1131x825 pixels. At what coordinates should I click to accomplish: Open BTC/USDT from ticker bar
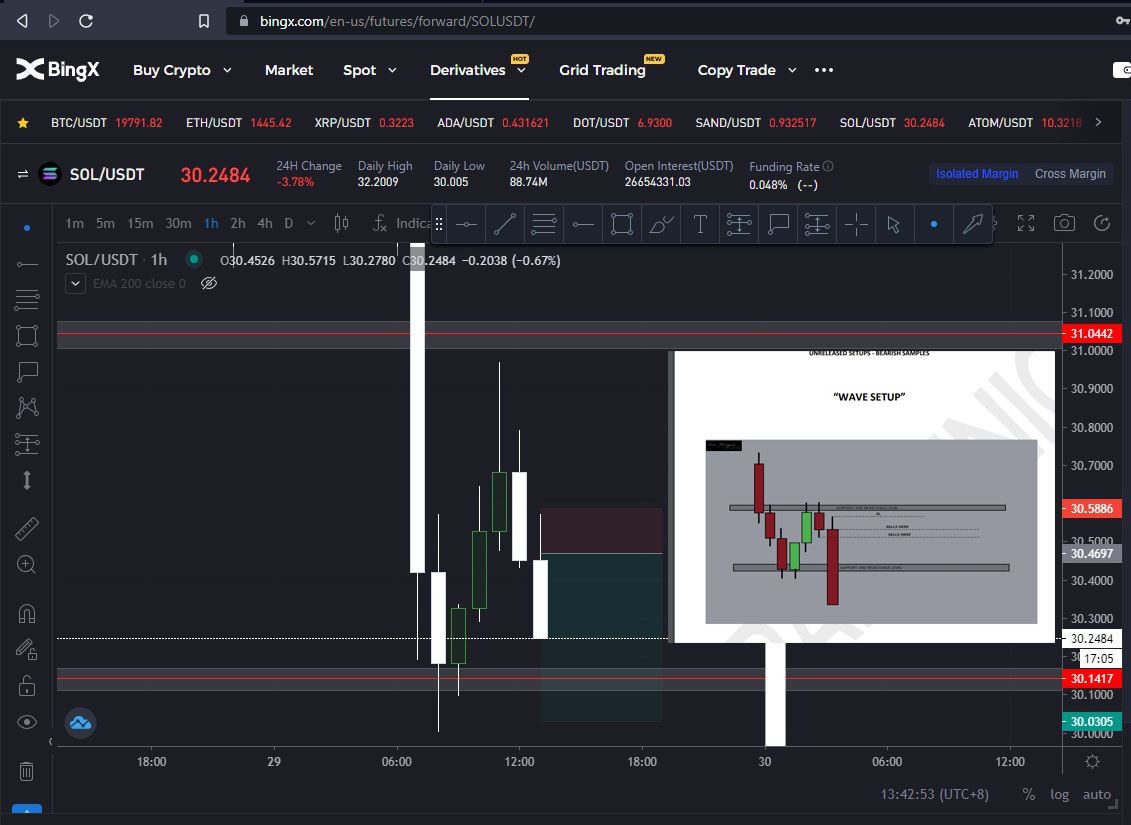click(x=106, y=123)
